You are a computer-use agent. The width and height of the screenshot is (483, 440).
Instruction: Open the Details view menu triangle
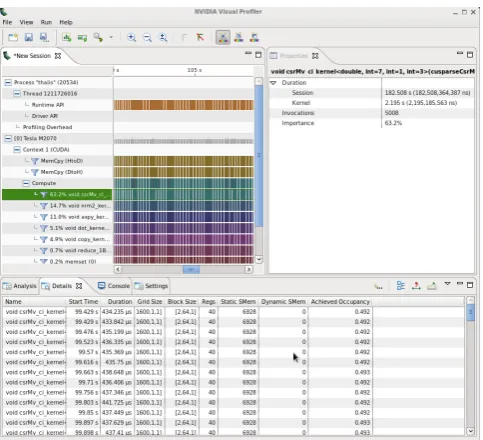(x=447, y=284)
